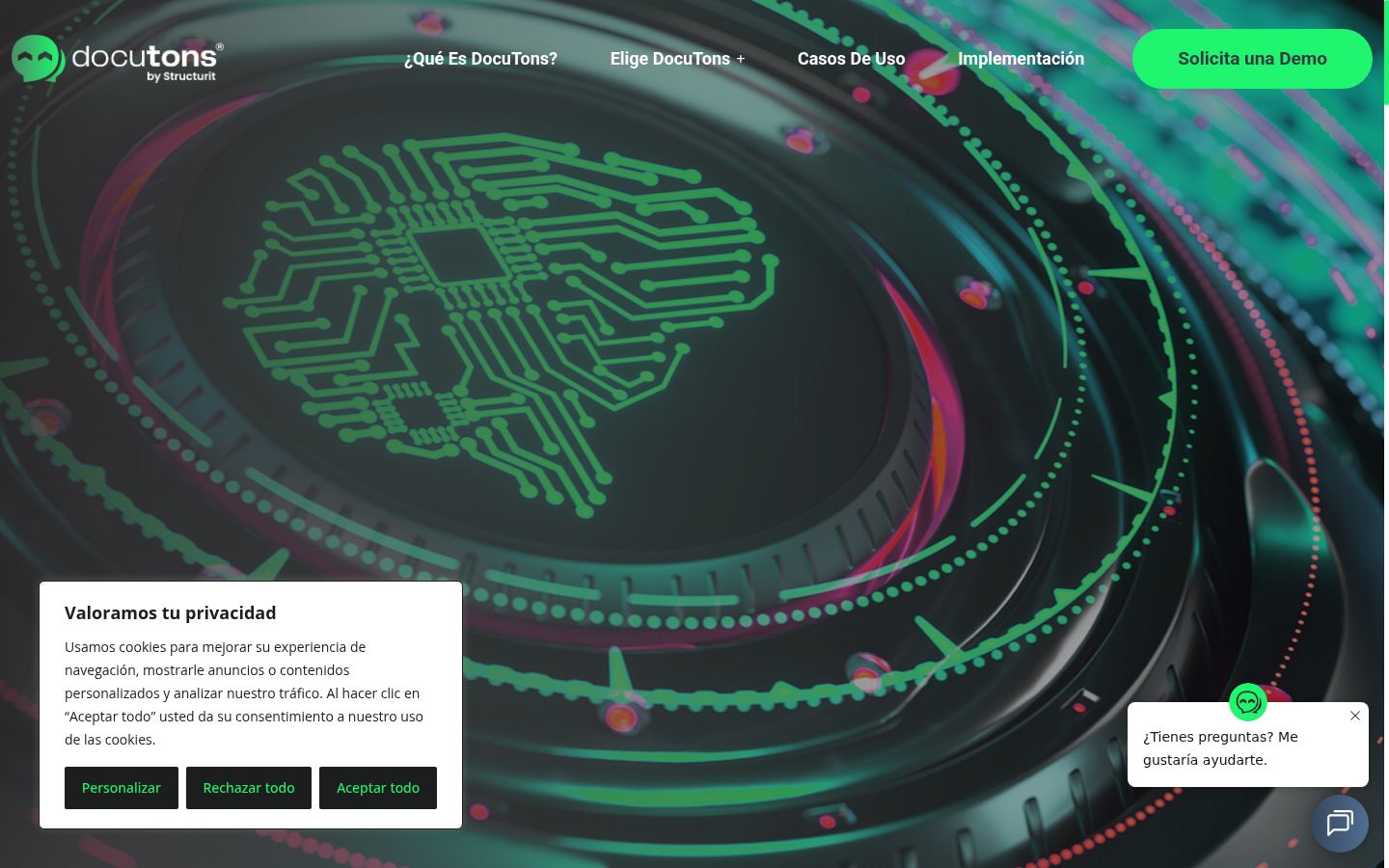Reject all cookies with Rechazar todo
This screenshot has height=868, width=1389.
coord(249,788)
